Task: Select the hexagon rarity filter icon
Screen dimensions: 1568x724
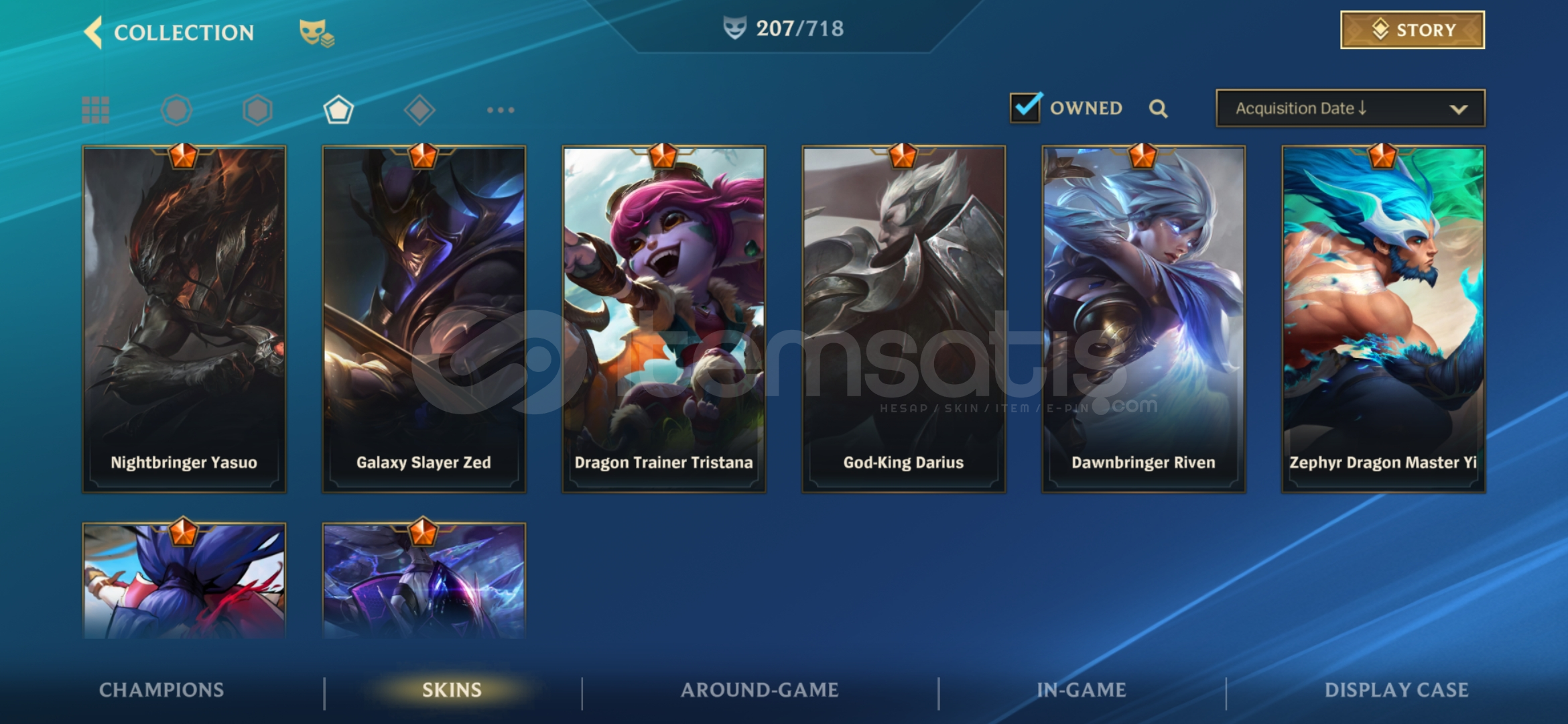Action: 257,110
